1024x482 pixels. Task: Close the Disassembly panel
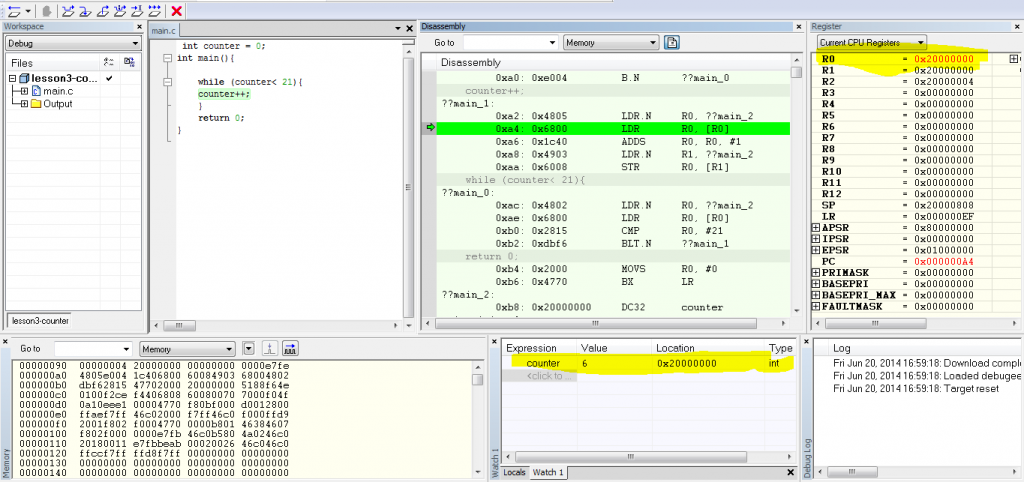[798, 27]
